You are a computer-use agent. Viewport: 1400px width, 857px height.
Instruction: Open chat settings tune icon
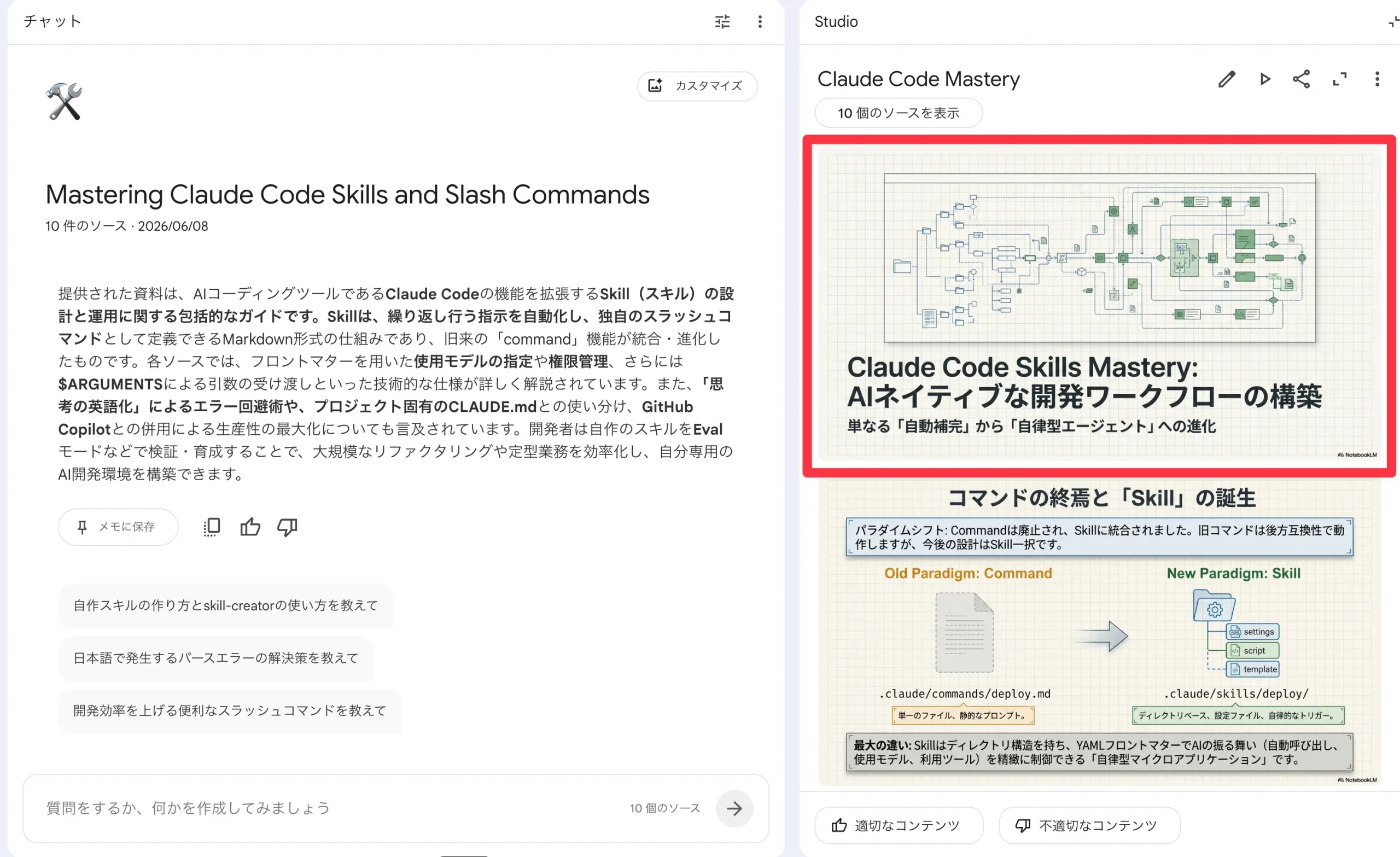tap(722, 21)
